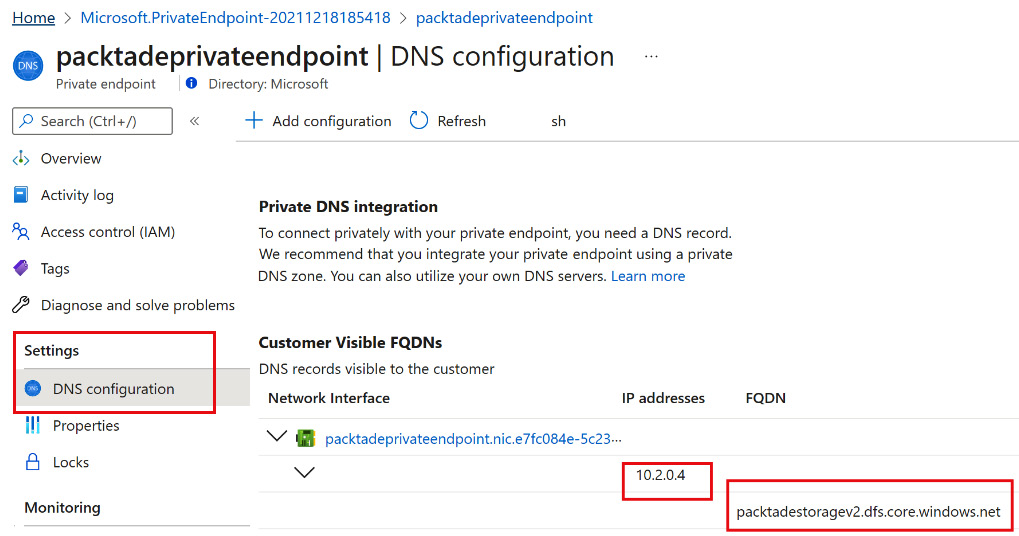Click the Diagnose and solve problems wrench icon
The width and height of the screenshot is (1019, 536).
20,305
